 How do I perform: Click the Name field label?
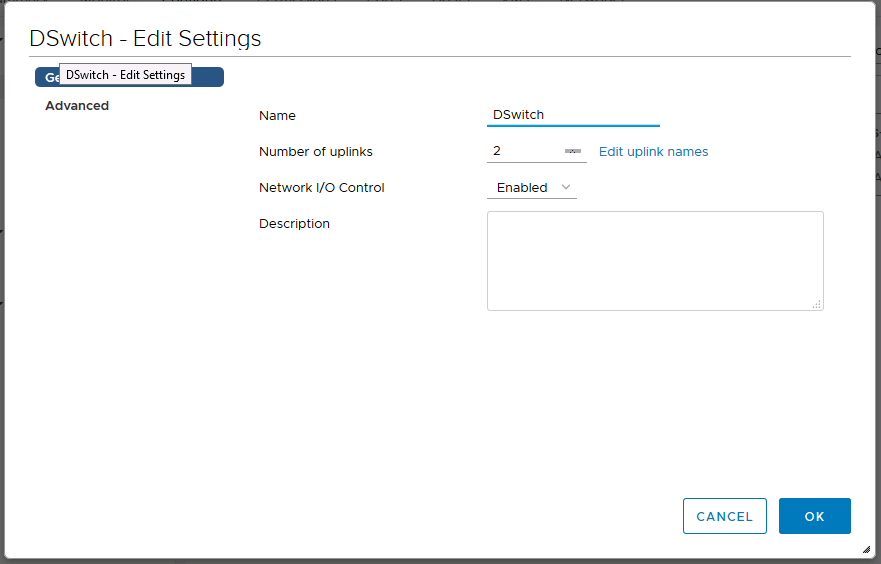[277, 116]
